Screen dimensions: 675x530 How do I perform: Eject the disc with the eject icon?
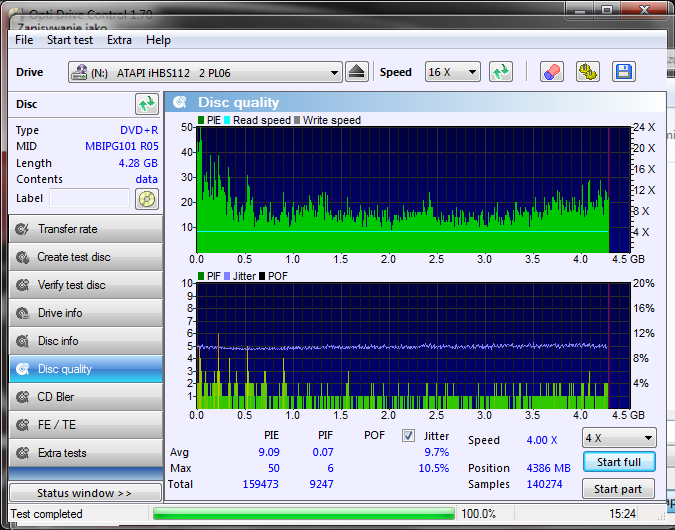click(x=356, y=72)
